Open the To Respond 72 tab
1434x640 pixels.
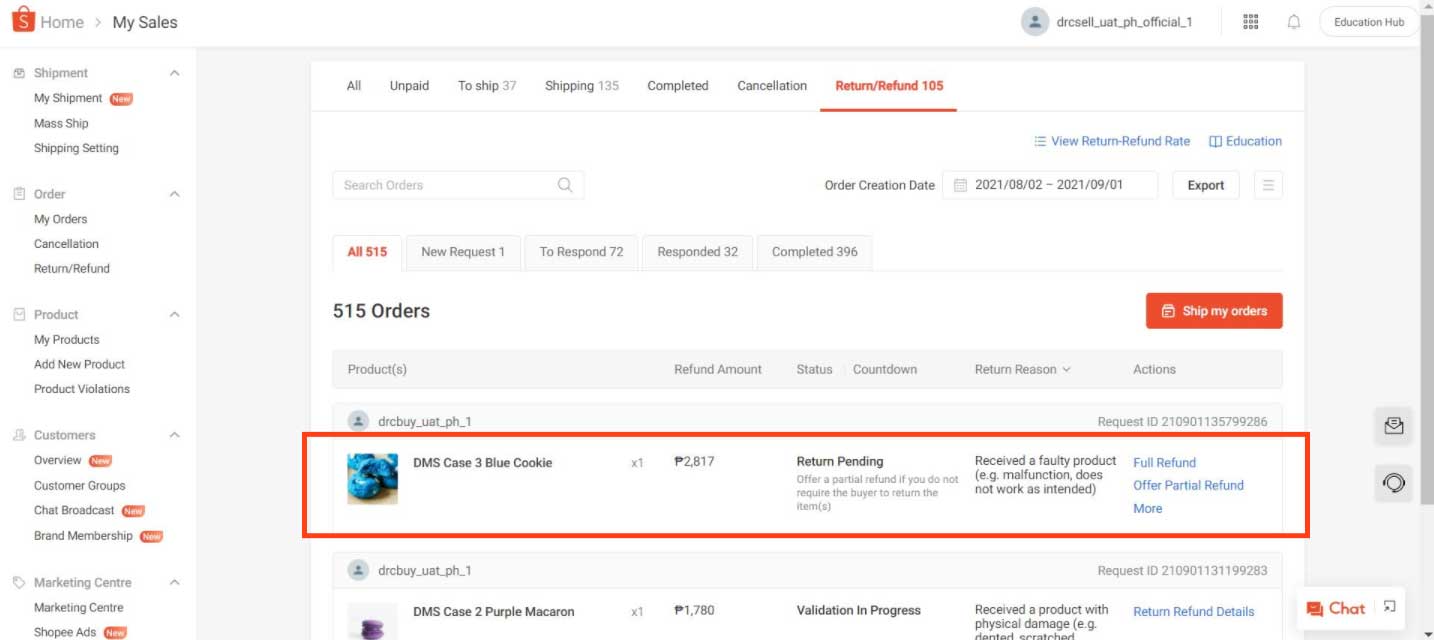581,252
